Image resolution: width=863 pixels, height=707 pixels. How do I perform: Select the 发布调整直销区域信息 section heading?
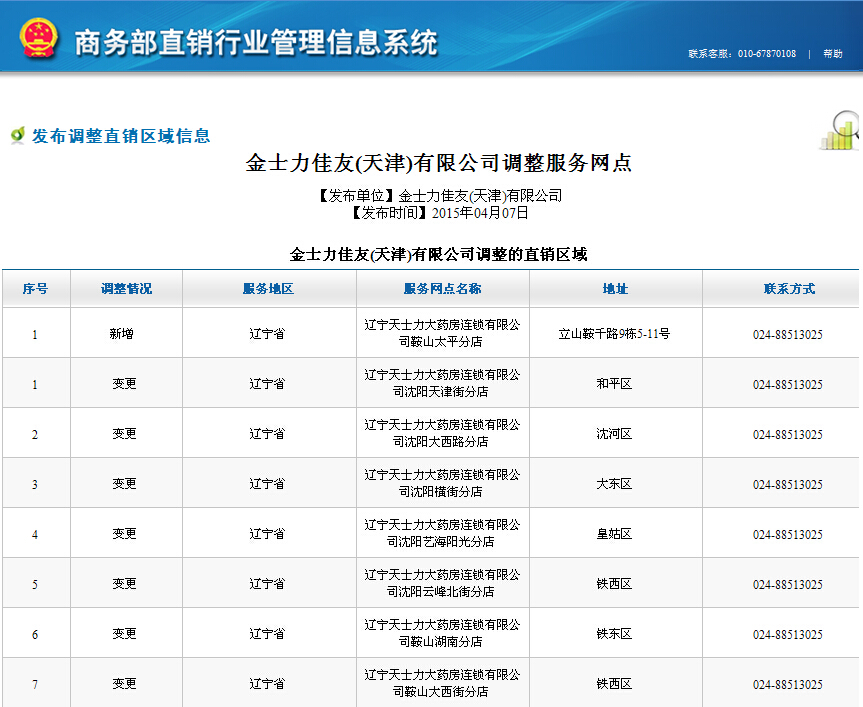click(121, 136)
